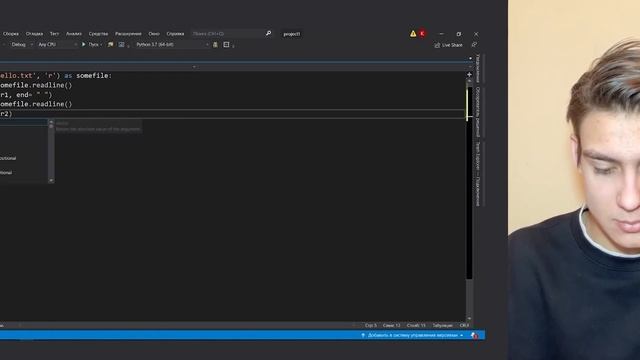Open the Python 3.7 (64-bit) environment dropdown

(172, 44)
